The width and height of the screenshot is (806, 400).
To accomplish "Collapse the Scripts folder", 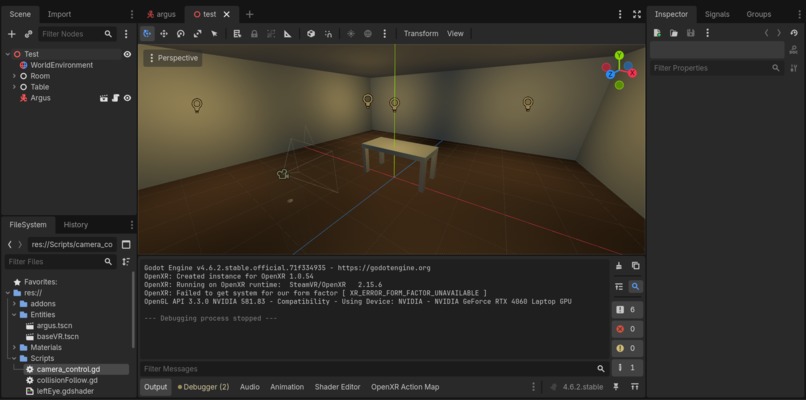I will click(14, 358).
